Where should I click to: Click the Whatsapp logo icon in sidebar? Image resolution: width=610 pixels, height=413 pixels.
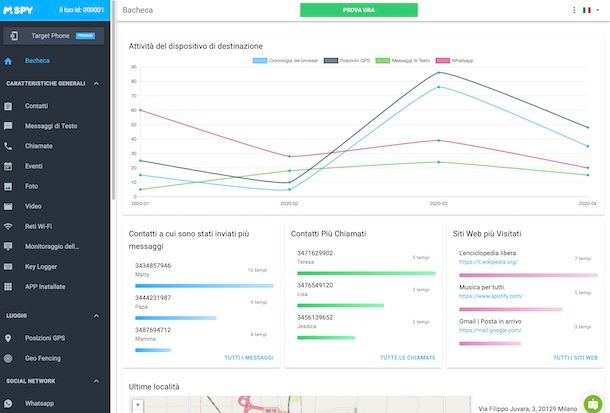(x=8, y=404)
